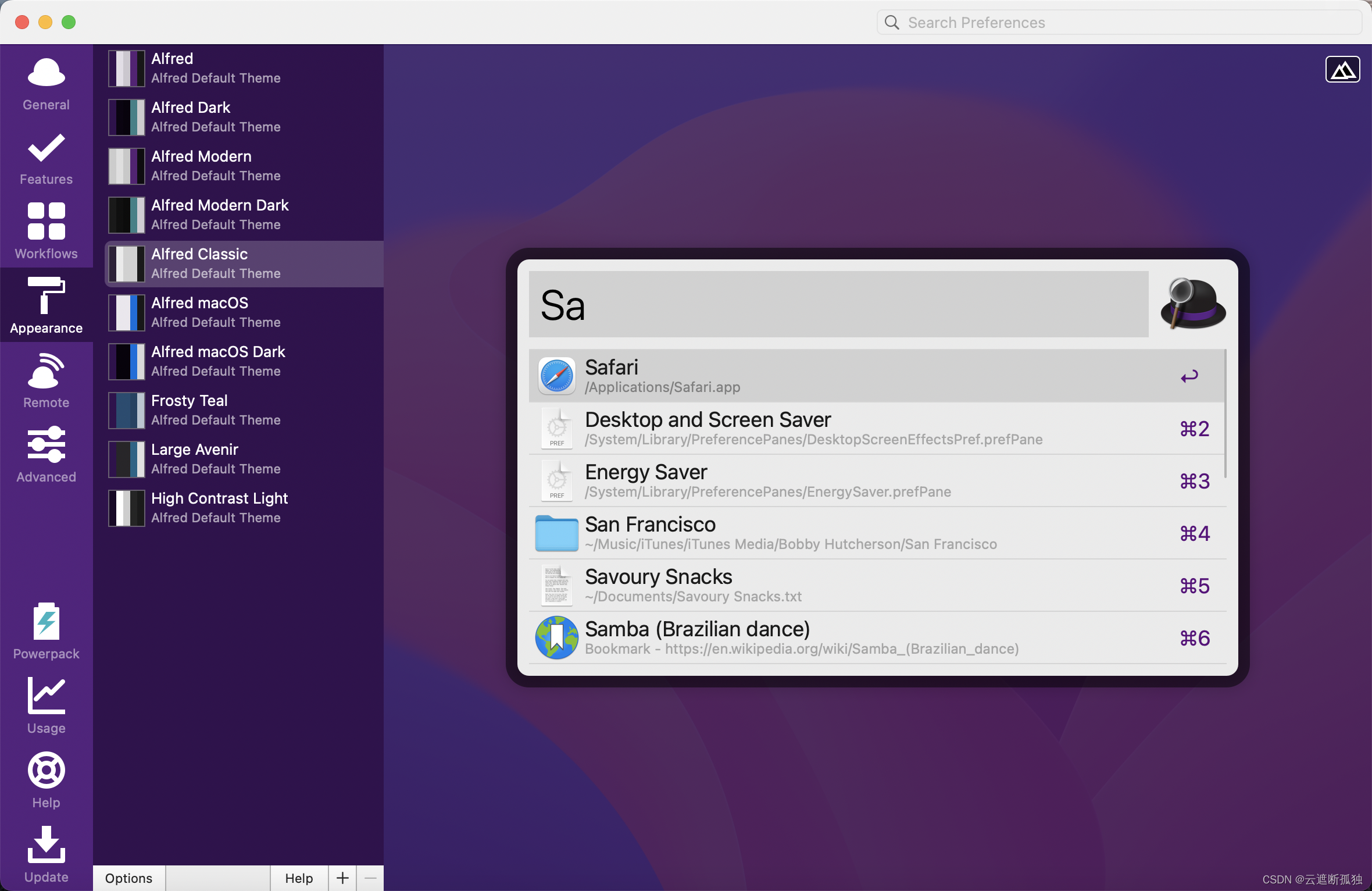Click the /Applications/Safari.app subtitle
This screenshot has width=1372, height=891.
(663, 387)
